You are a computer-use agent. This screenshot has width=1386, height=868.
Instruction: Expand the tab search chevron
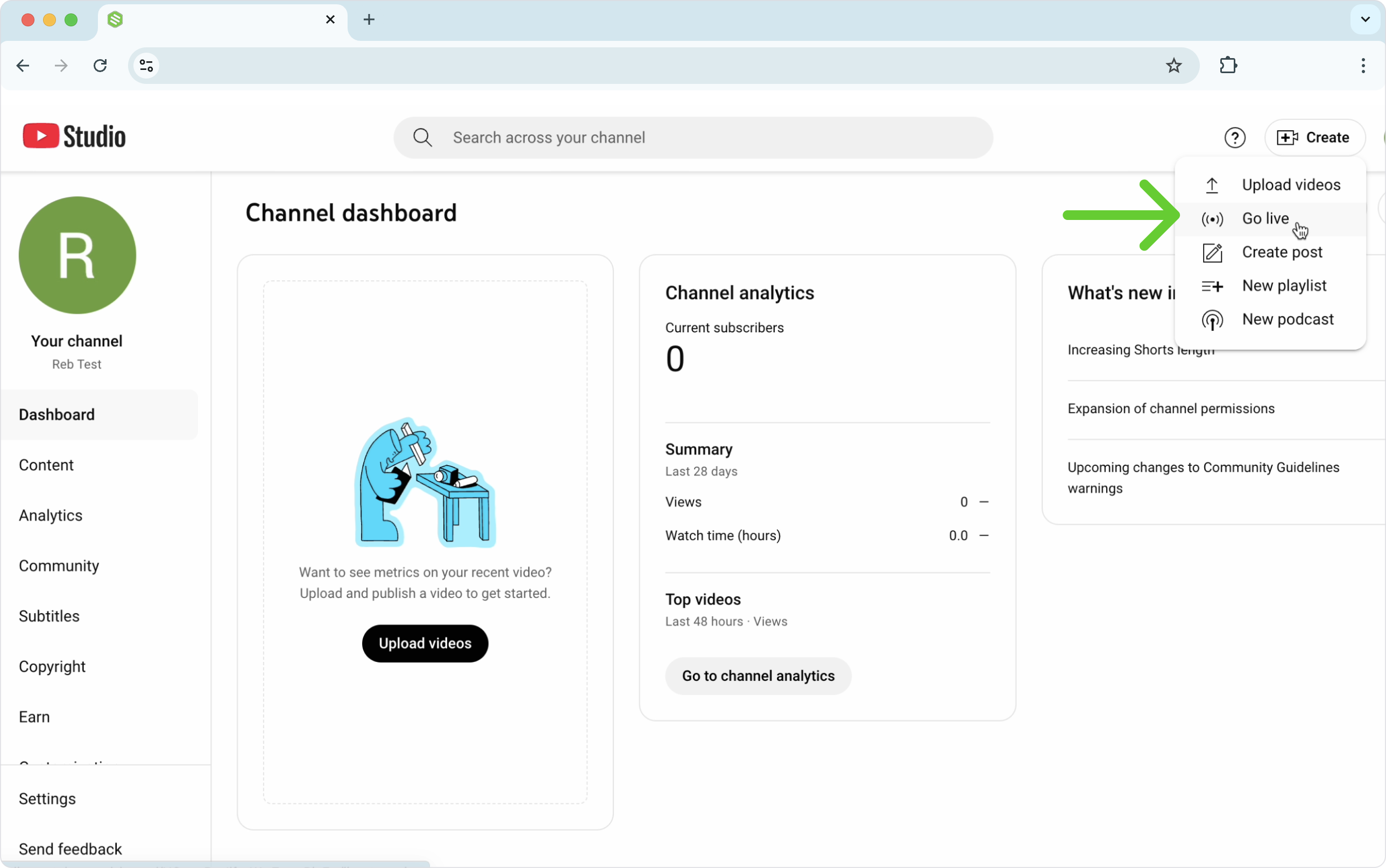1365,19
